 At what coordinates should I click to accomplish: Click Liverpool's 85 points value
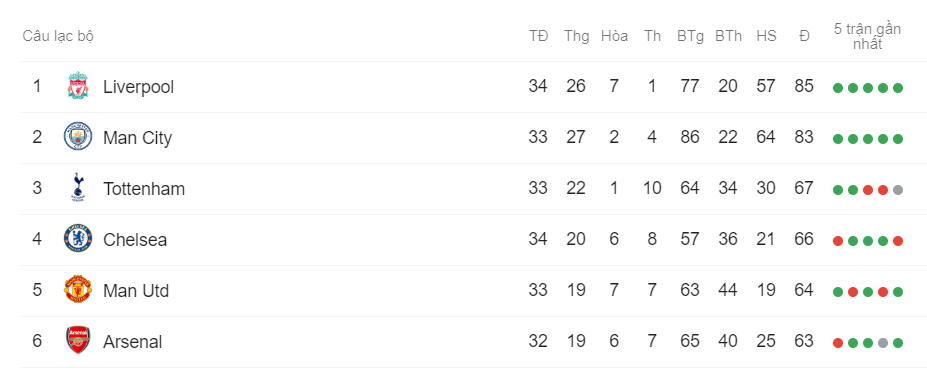(804, 86)
